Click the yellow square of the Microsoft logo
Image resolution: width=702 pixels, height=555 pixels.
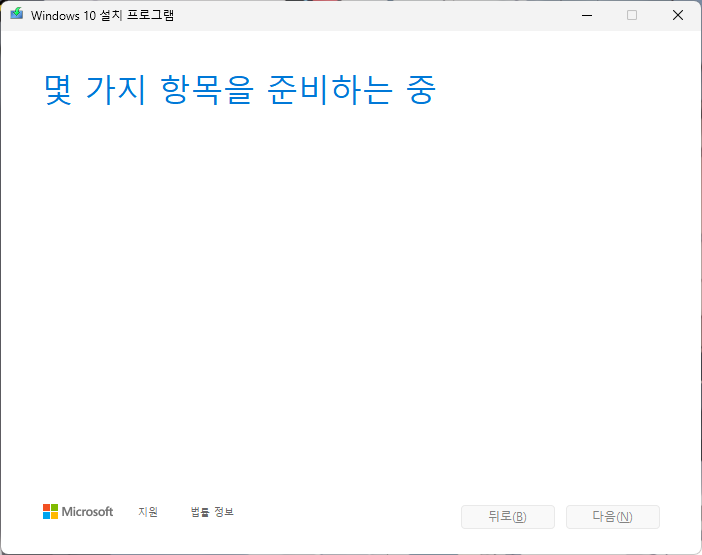click(54, 515)
